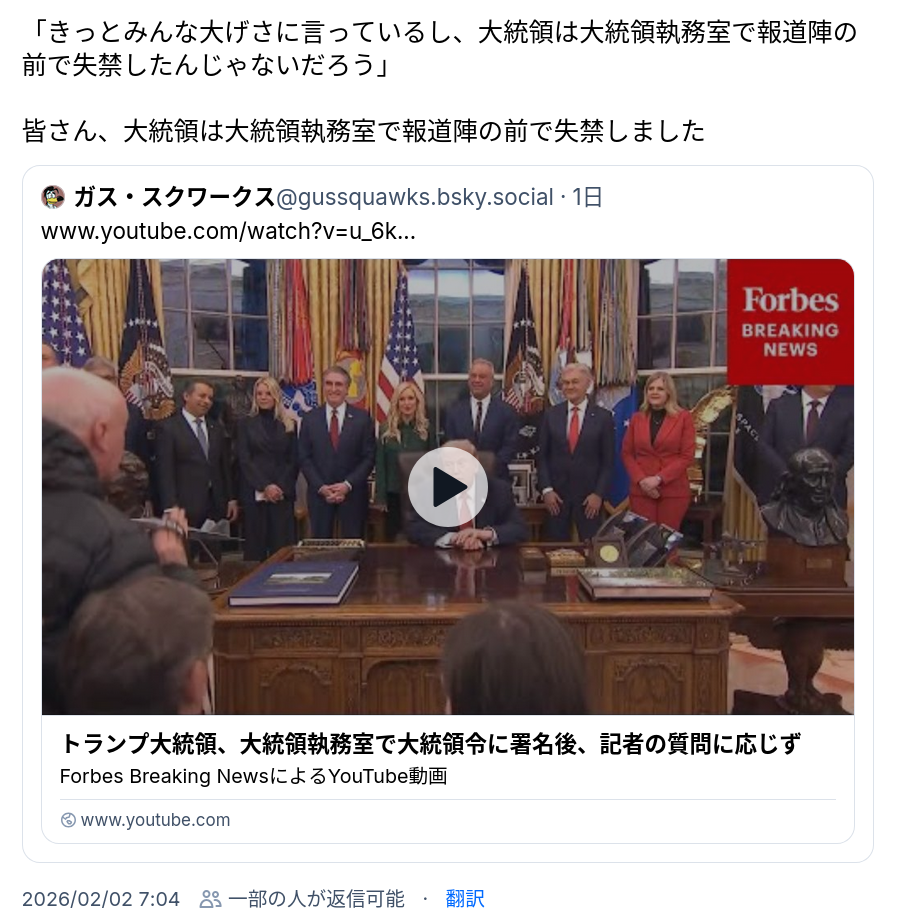Follow the www.youtube.com/watch?v=u_6k... link
Screen dimensions: 897x924
pyautogui.click(x=228, y=231)
